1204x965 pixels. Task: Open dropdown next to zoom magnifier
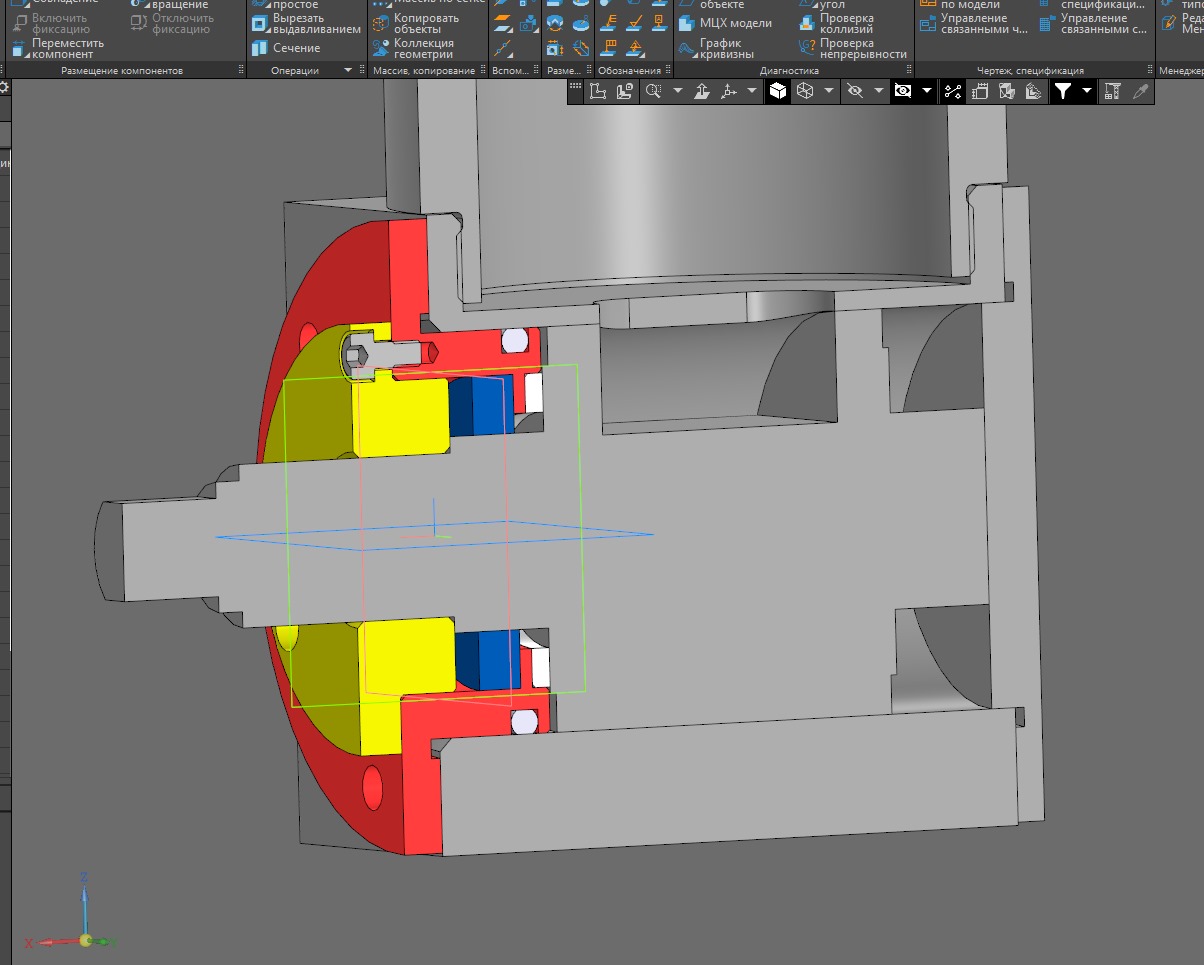point(678,92)
